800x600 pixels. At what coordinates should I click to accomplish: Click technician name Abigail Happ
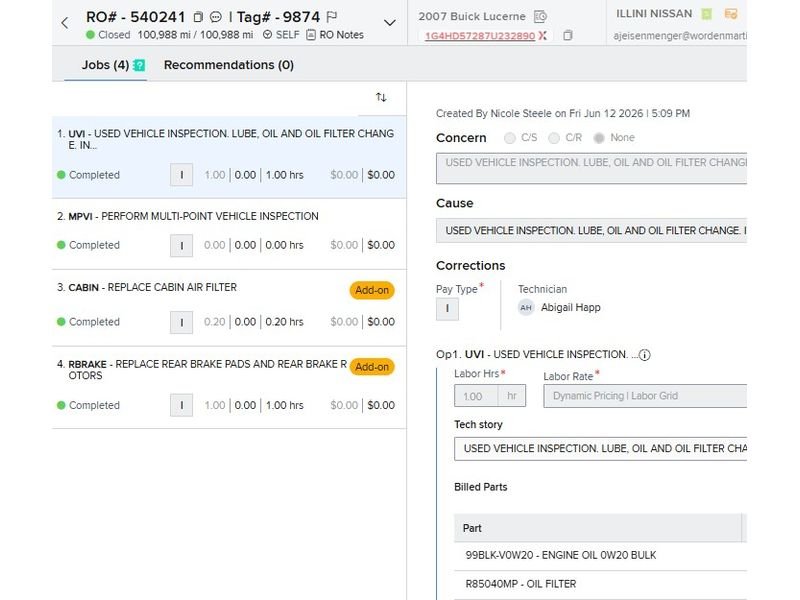click(570, 308)
